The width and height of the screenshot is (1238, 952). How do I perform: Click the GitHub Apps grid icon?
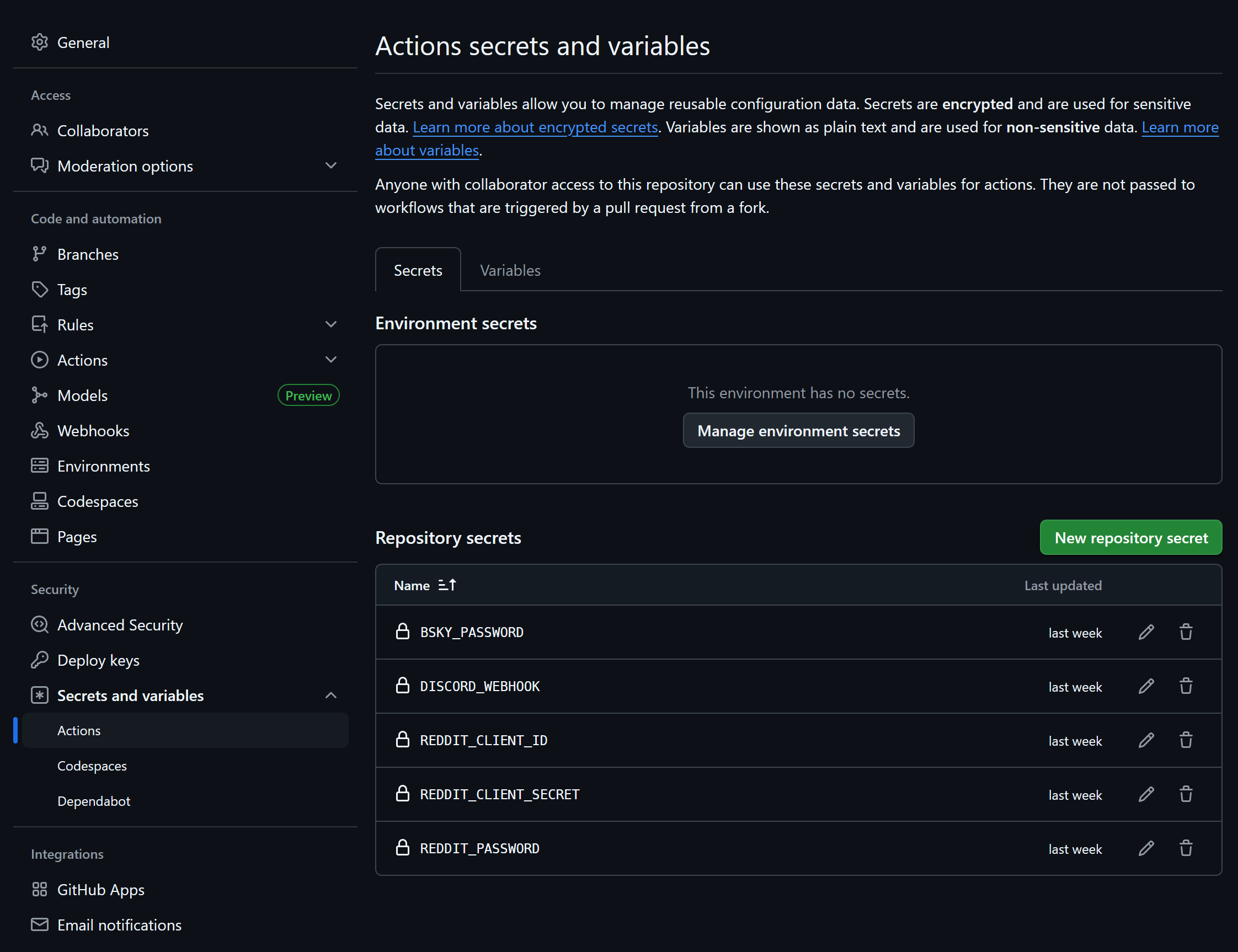[x=40, y=890]
